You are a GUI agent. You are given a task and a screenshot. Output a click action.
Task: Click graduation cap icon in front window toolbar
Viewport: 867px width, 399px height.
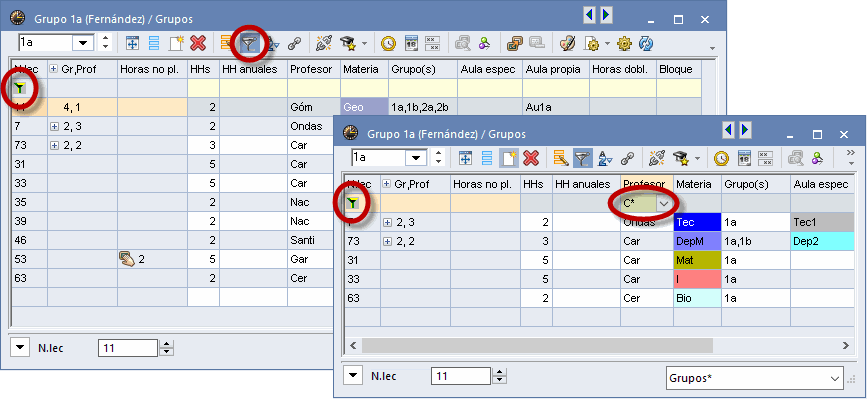(680, 159)
